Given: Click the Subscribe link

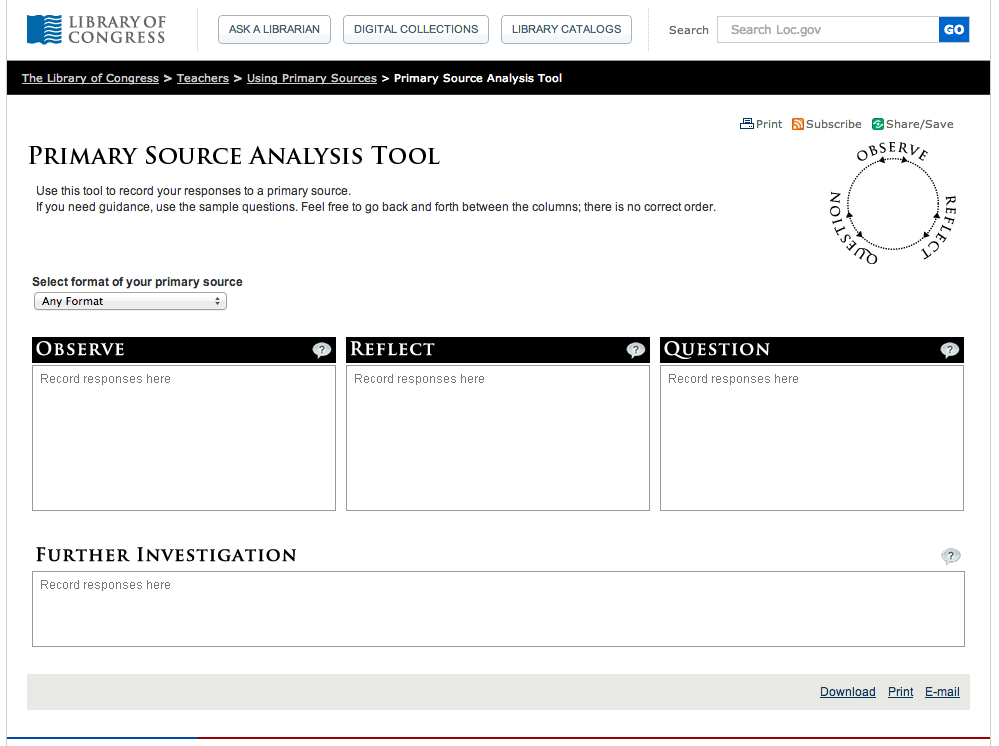Looking at the screenshot, I should pyautogui.click(x=833, y=124).
